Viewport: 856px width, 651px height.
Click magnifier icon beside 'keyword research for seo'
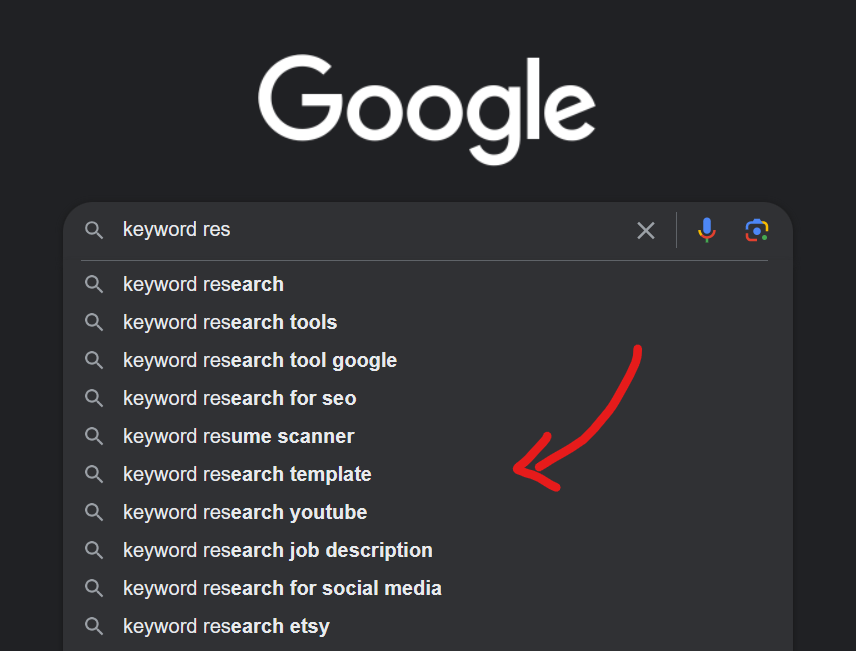(94, 398)
